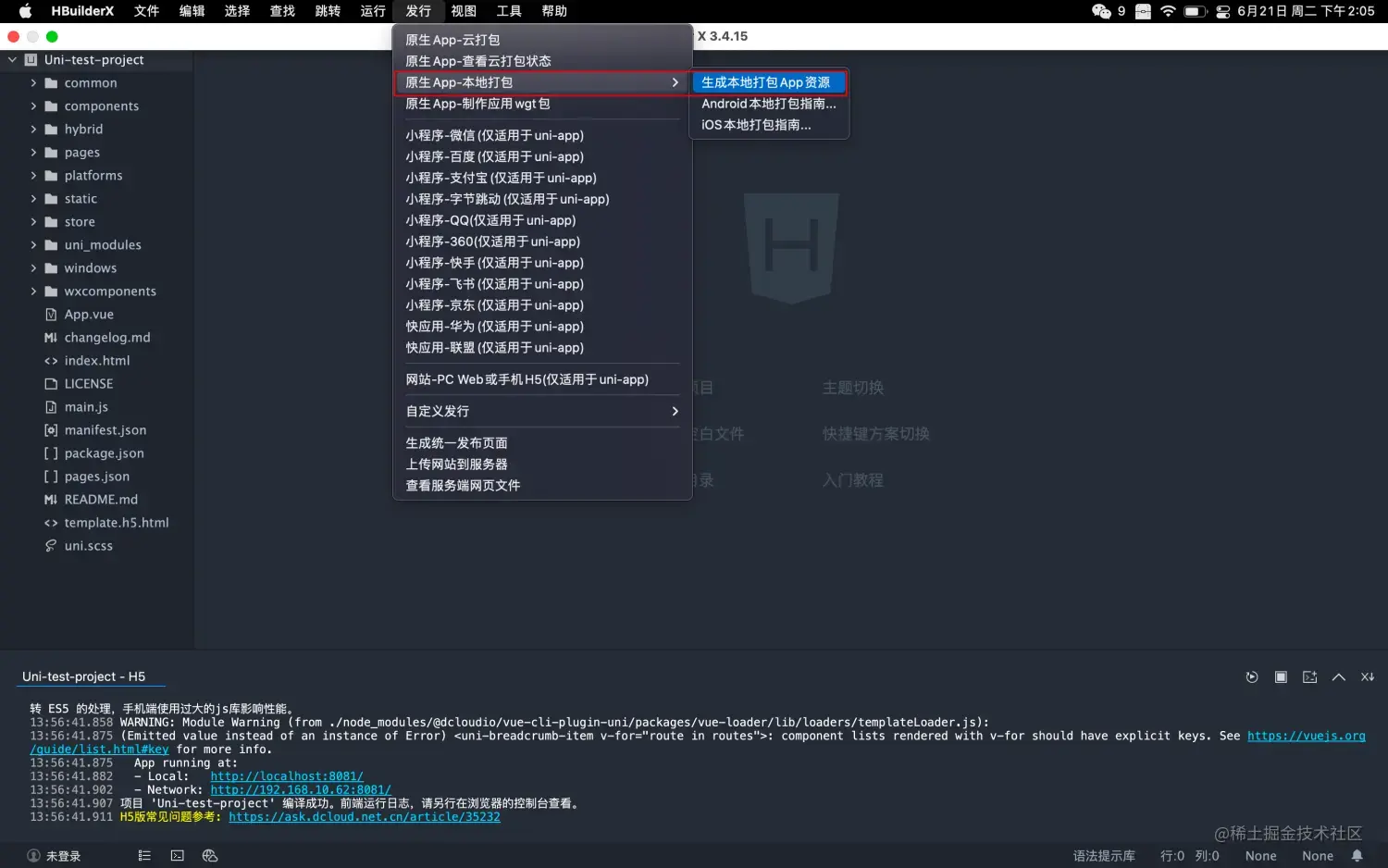Click the terminal icon in the status bar
1388x868 pixels.
[x=177, y=855]
